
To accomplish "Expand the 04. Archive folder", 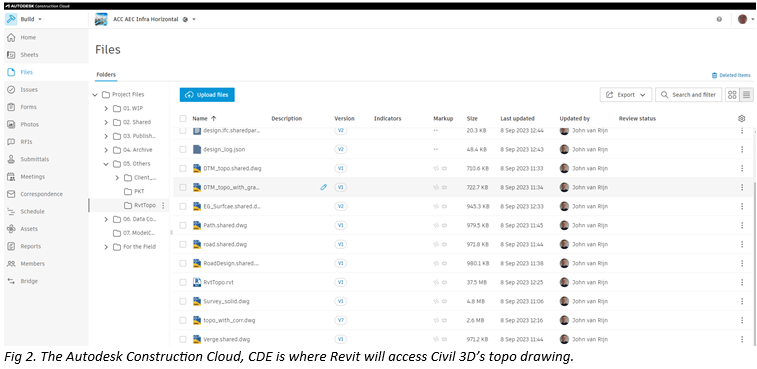I will tap(106, 150).
